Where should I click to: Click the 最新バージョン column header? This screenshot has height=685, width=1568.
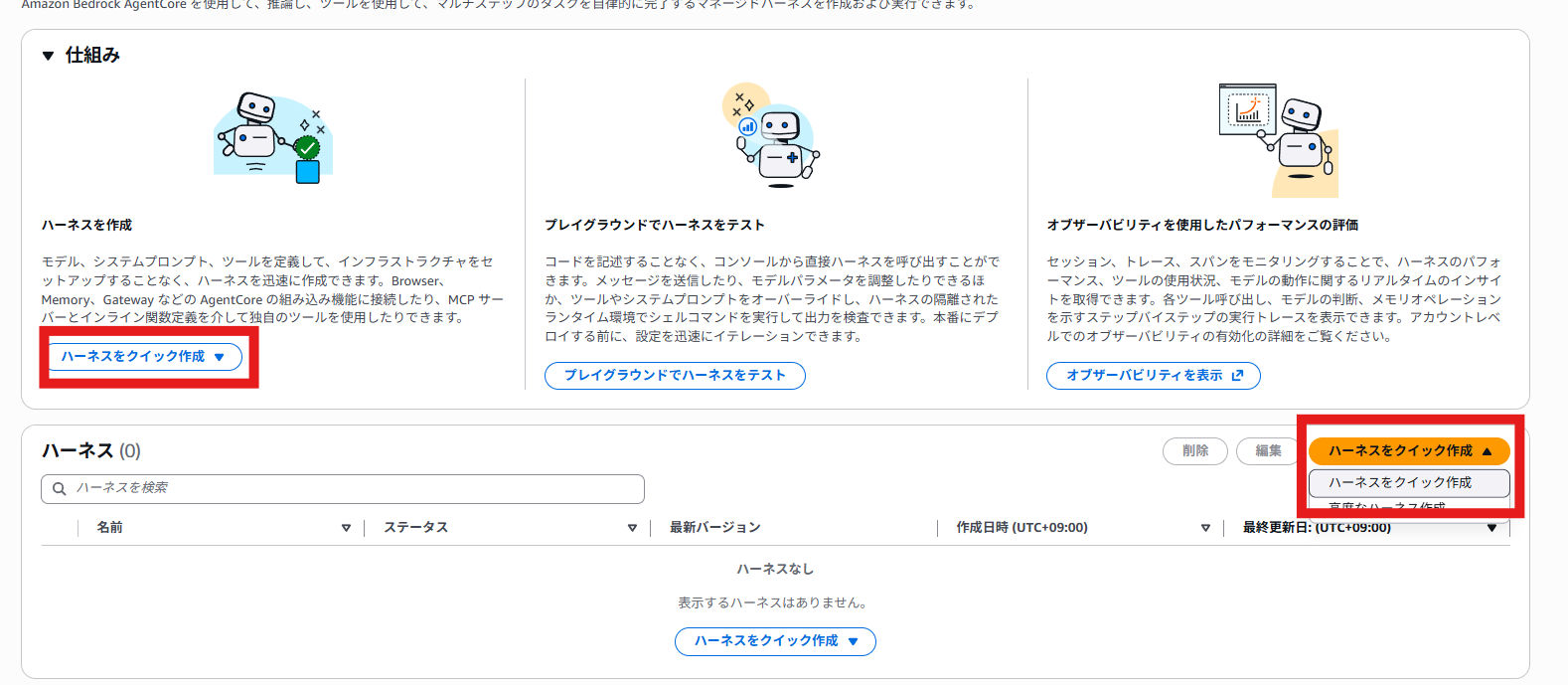click(x=714, y=528)
